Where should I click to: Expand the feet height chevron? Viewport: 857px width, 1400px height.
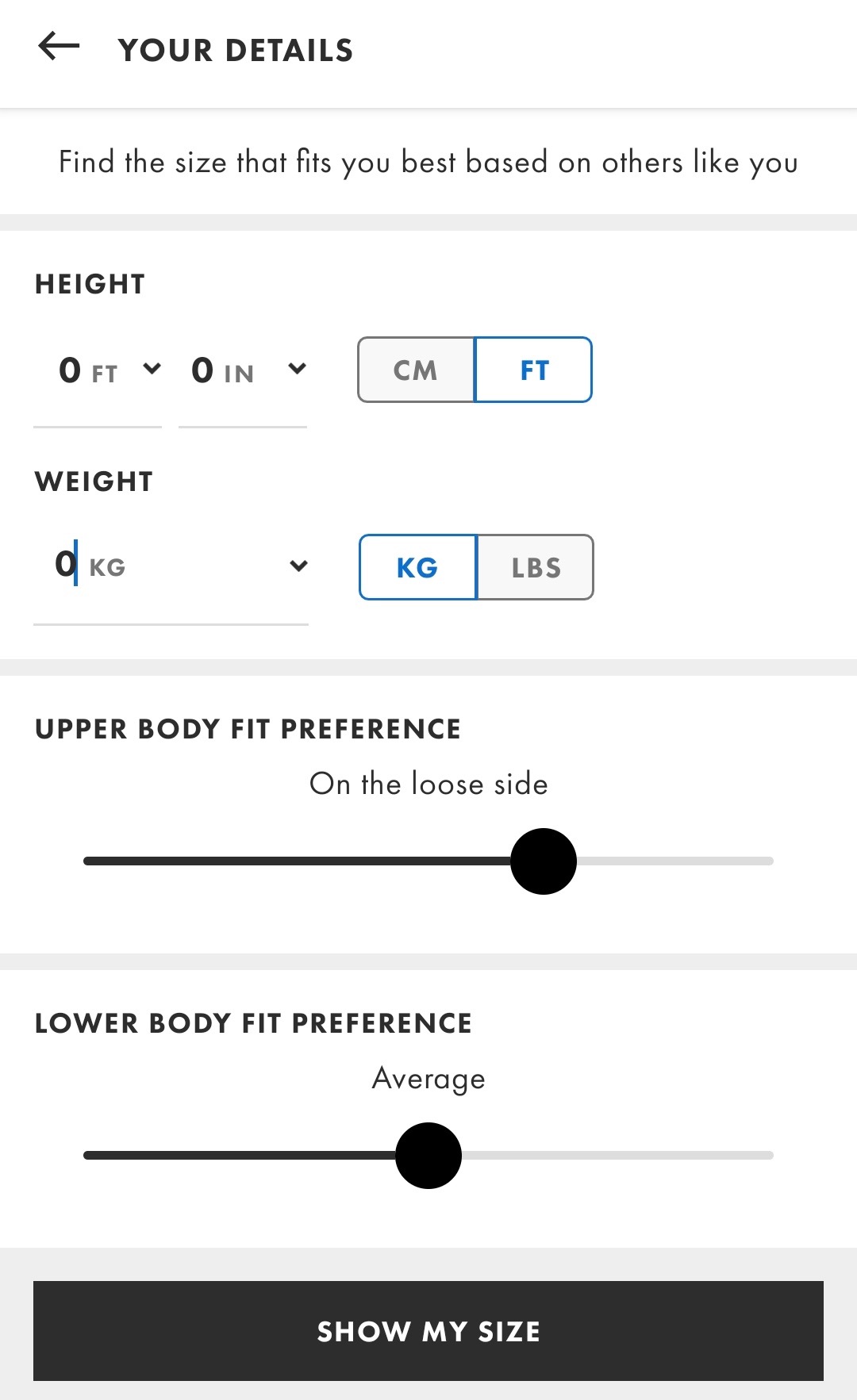pyautogui.click(x=152, y=368)
